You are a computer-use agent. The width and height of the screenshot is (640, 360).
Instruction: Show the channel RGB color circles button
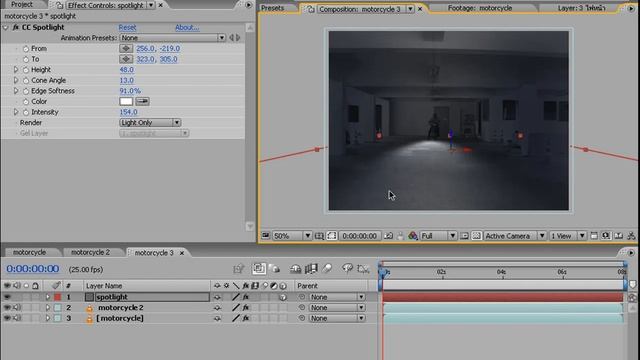(413, 236)
